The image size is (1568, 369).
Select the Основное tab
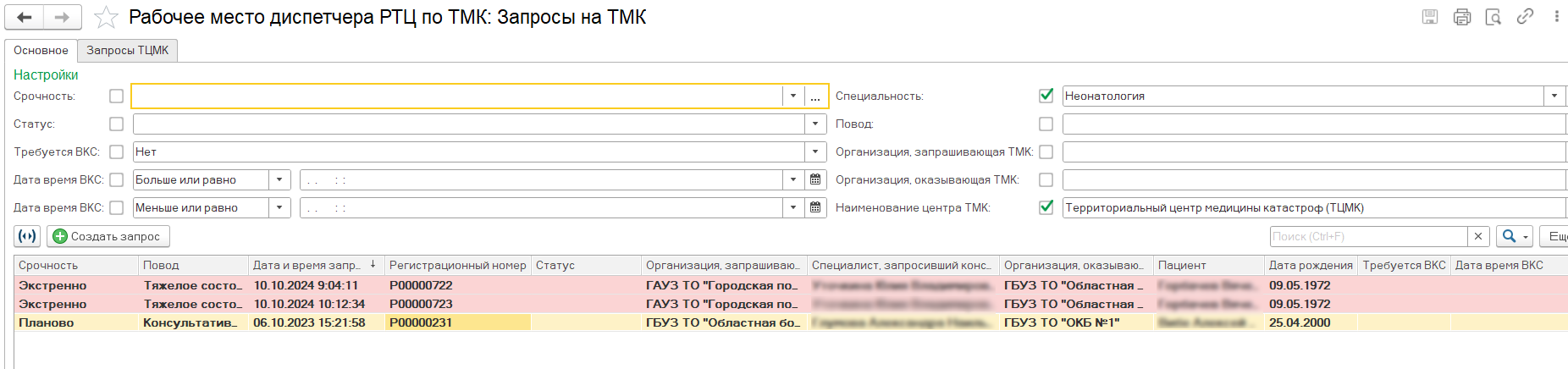[x=41, y=51]
